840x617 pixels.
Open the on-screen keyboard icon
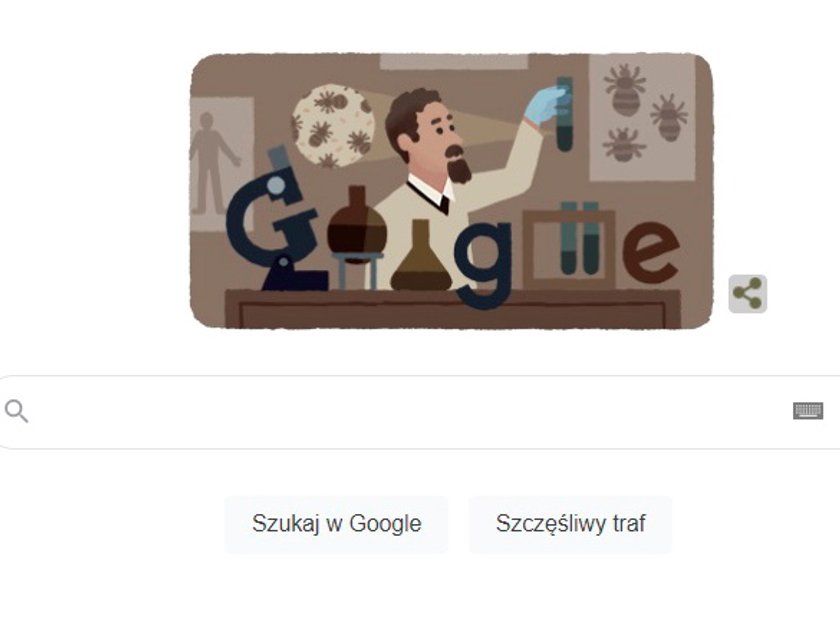pos(808,411)
